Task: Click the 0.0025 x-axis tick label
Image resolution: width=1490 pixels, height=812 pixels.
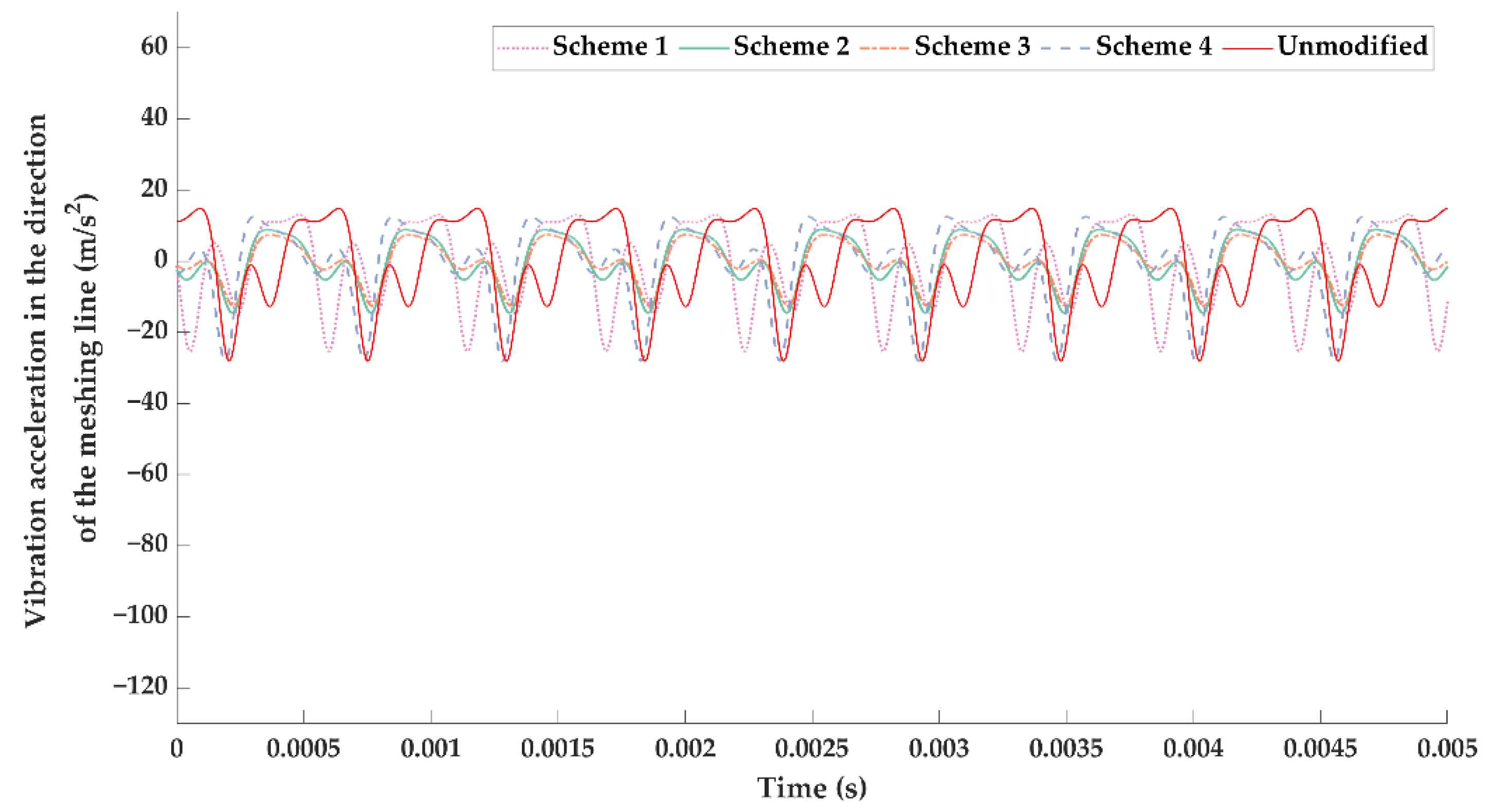Action: coord(811,749)
